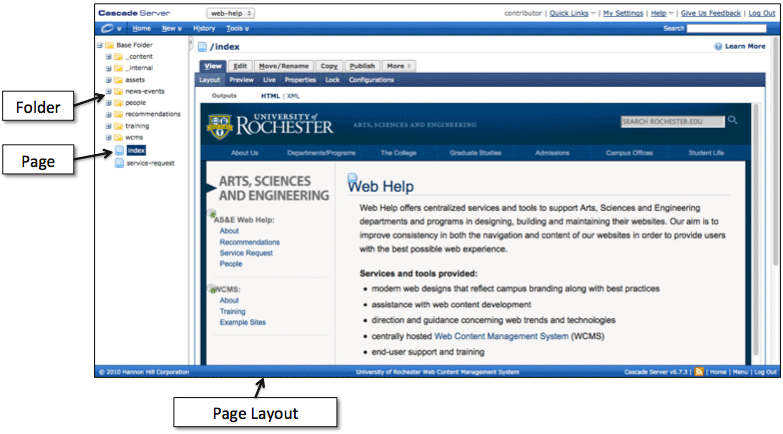Expand the training folder node
The image size is (783, 434).
click(x=108, y=126)
